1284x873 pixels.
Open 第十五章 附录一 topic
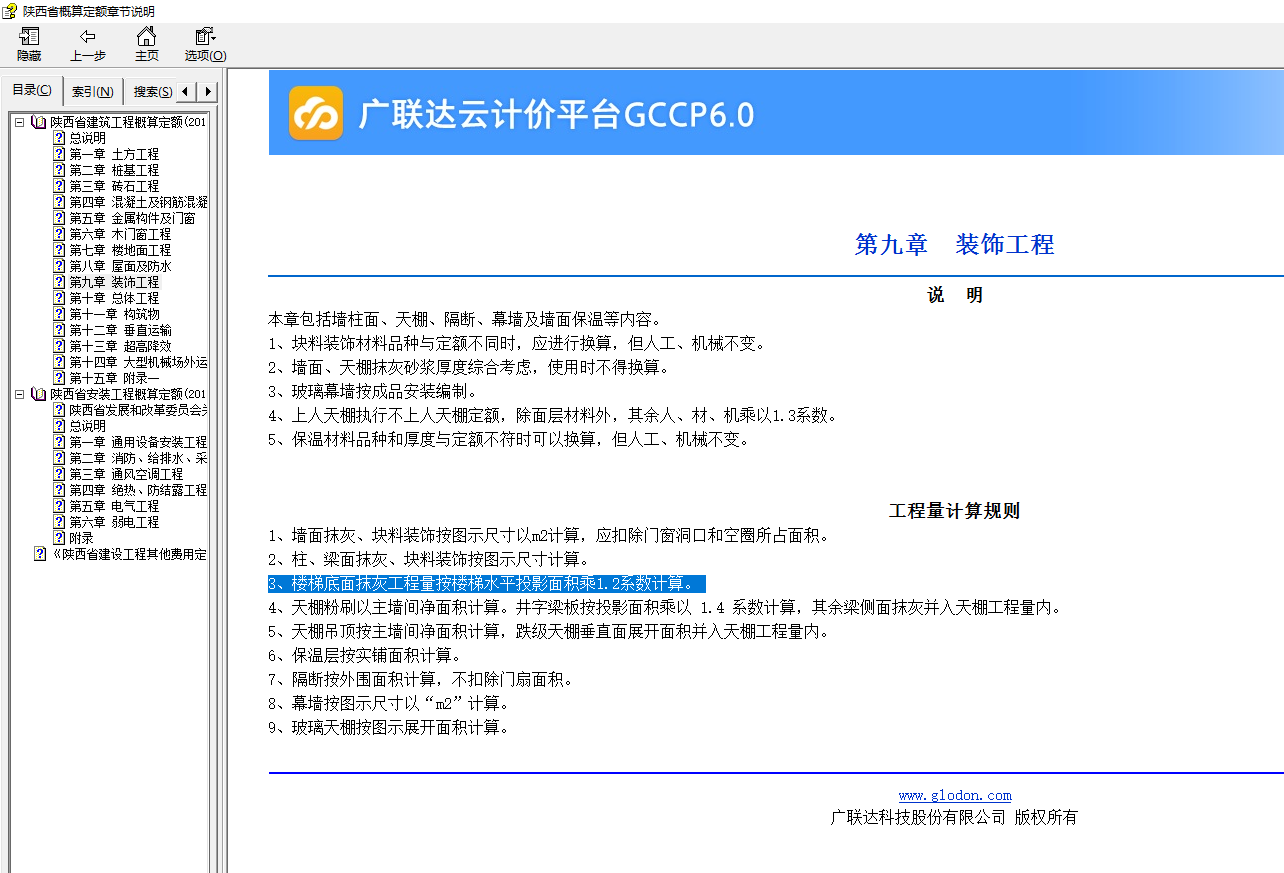[114, 378]
